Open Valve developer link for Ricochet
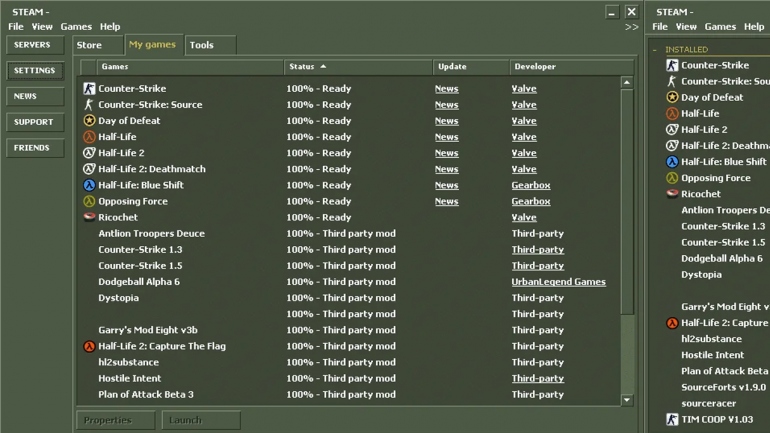 click(x=524, y=217)
